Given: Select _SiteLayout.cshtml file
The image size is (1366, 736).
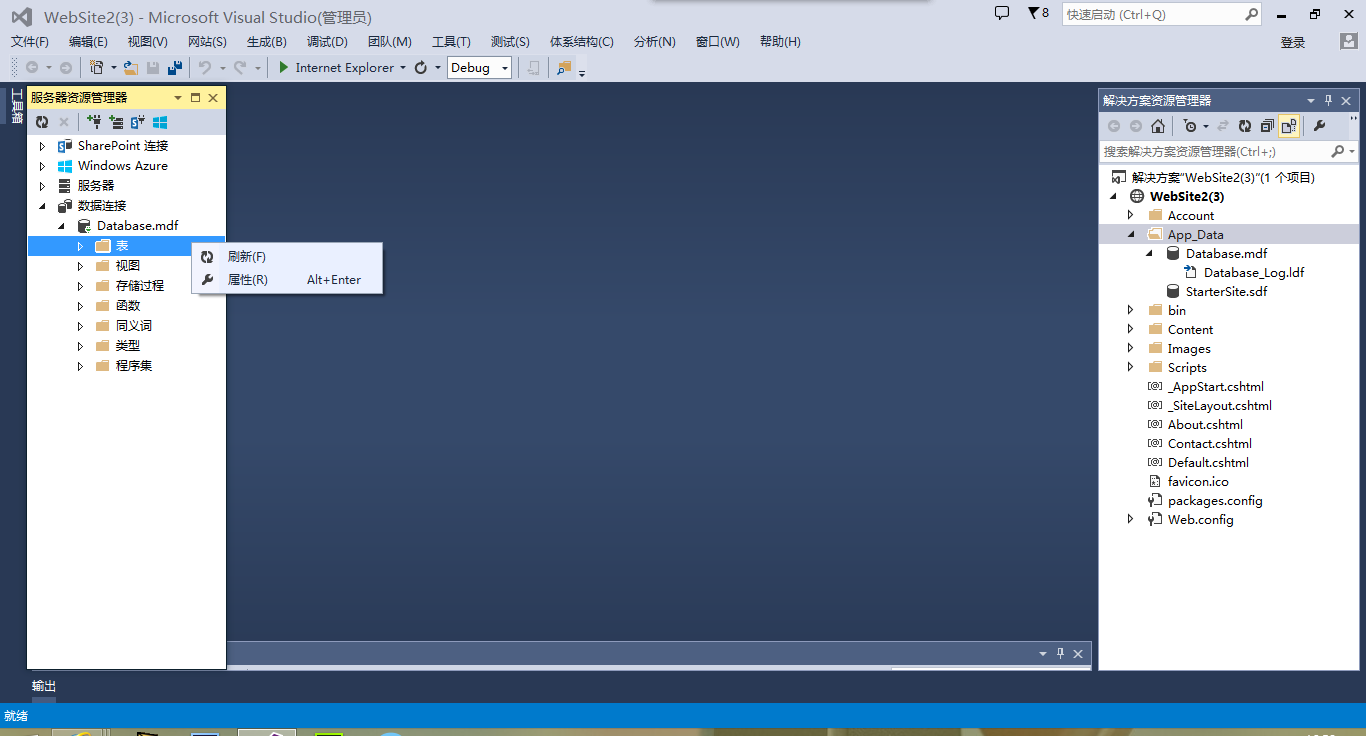Looking at the screenshot, I should click(x=1219, y=405).
